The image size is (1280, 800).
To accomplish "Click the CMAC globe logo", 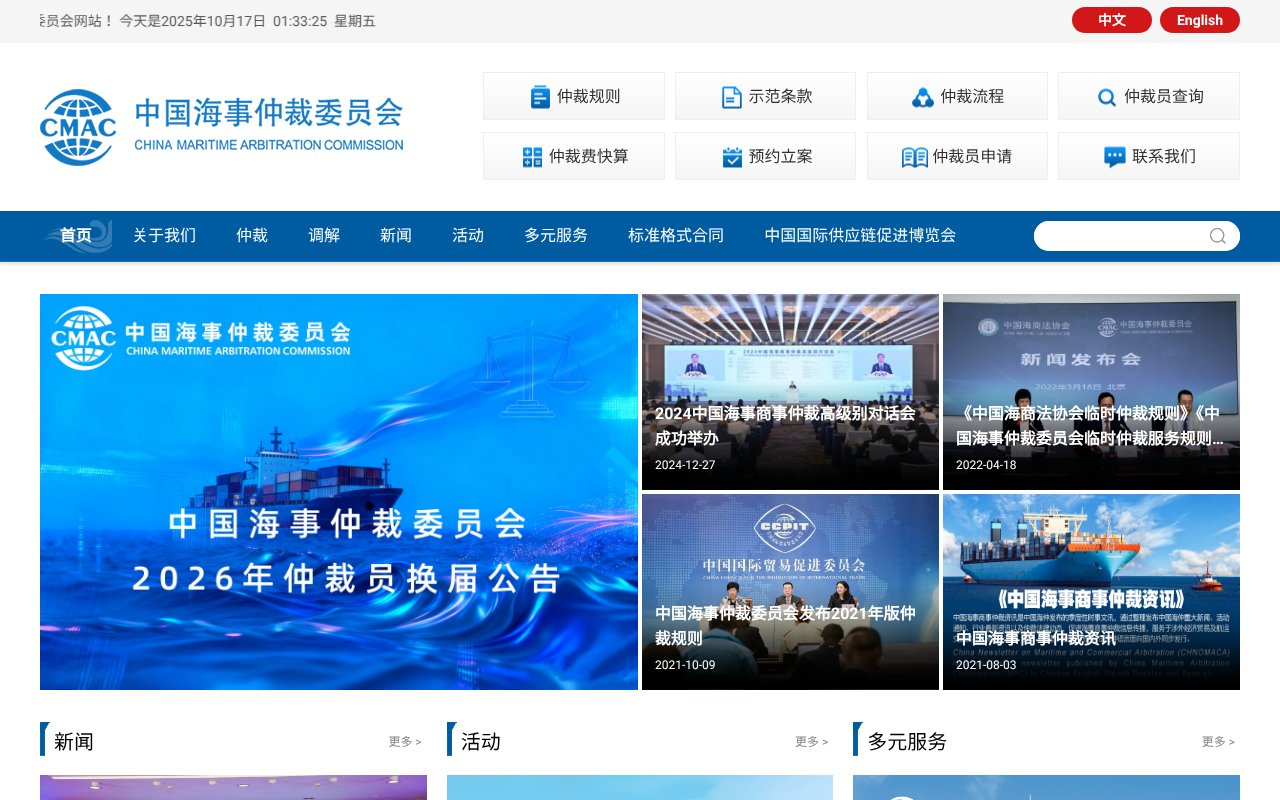I will [78, 125].
